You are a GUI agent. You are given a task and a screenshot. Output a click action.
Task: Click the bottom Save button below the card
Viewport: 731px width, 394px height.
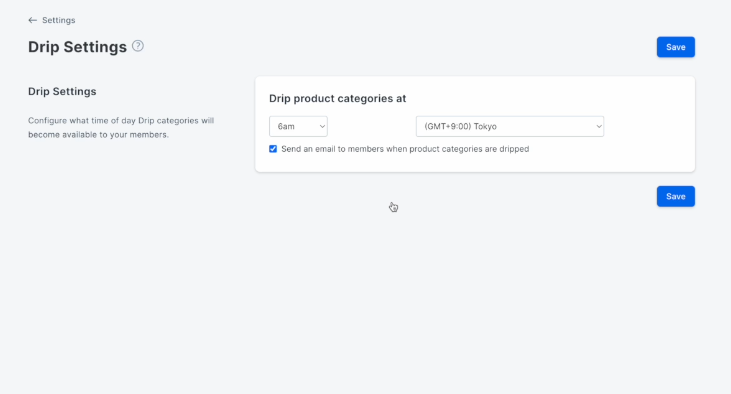(x=676, y=196)
